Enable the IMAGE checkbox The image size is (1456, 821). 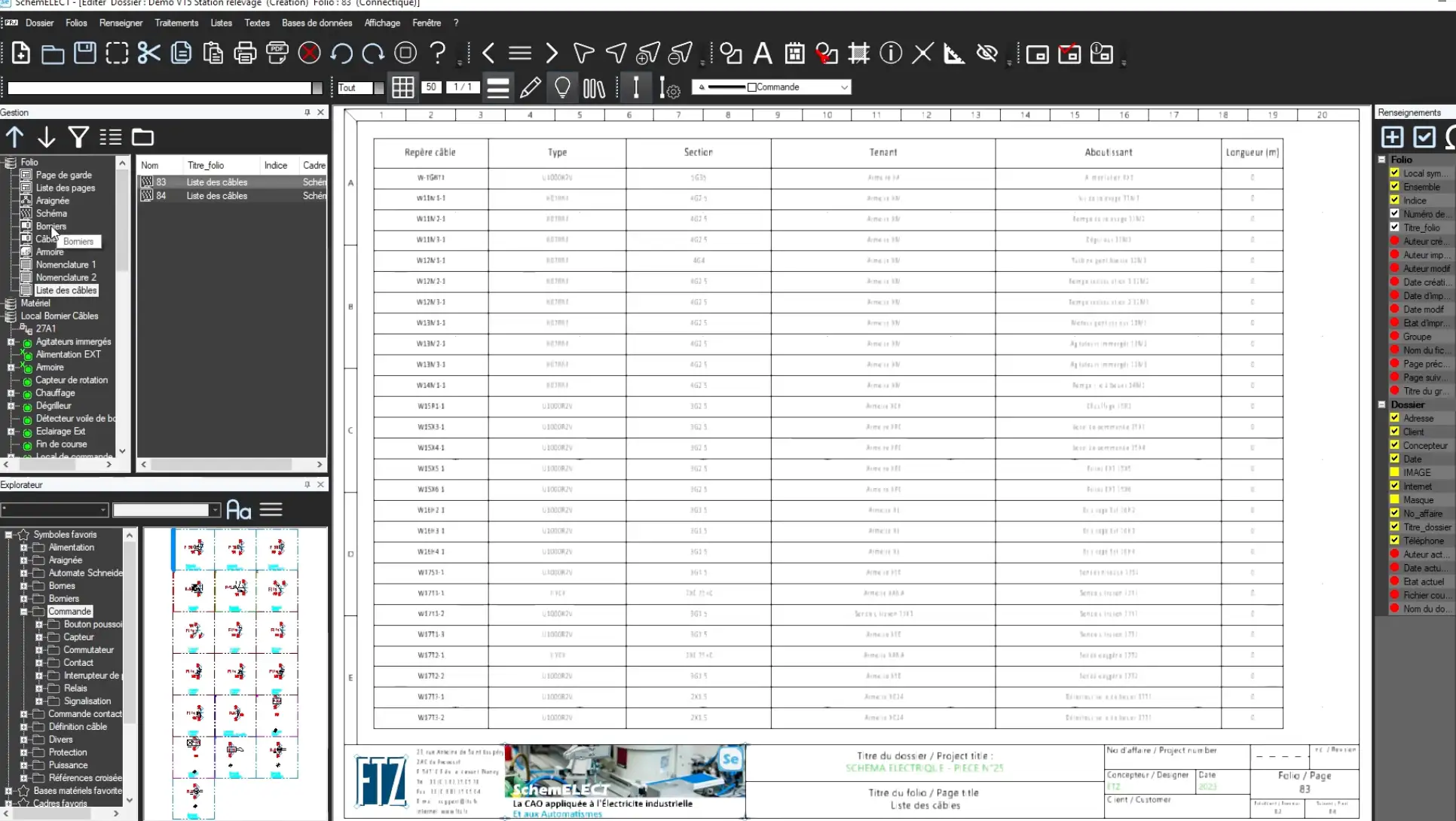(1394, 472)
